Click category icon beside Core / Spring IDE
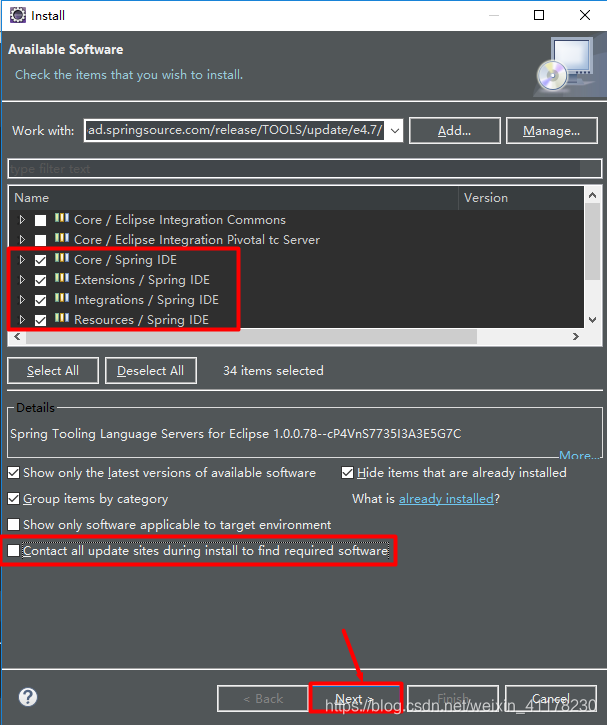 tap(61, 258)
